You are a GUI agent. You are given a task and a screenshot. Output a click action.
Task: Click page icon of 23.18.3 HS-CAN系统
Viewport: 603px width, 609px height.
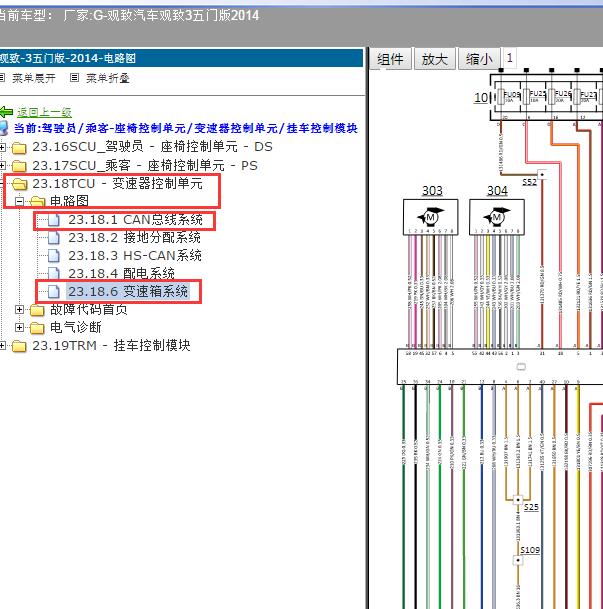pos(54,256)
